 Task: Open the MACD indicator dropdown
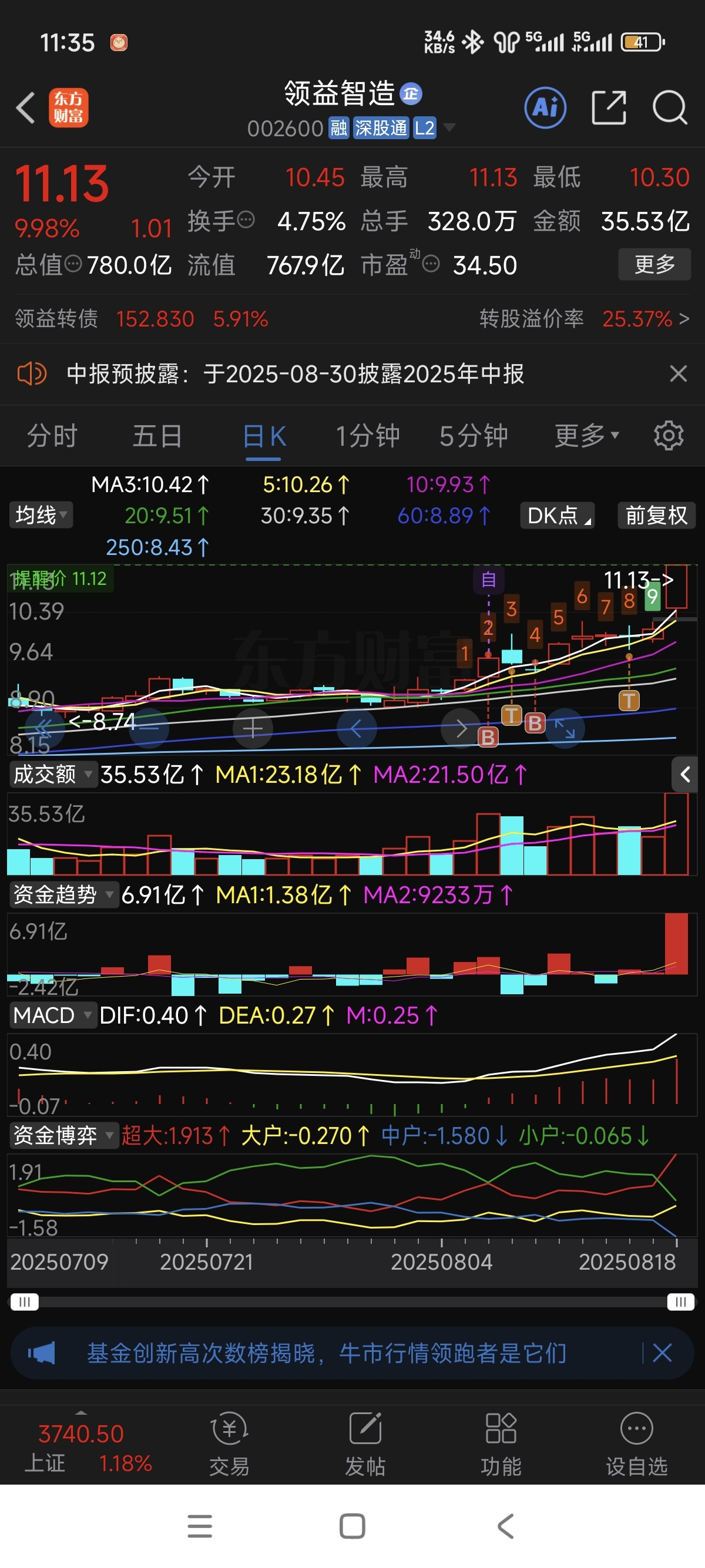(52, 1015)
